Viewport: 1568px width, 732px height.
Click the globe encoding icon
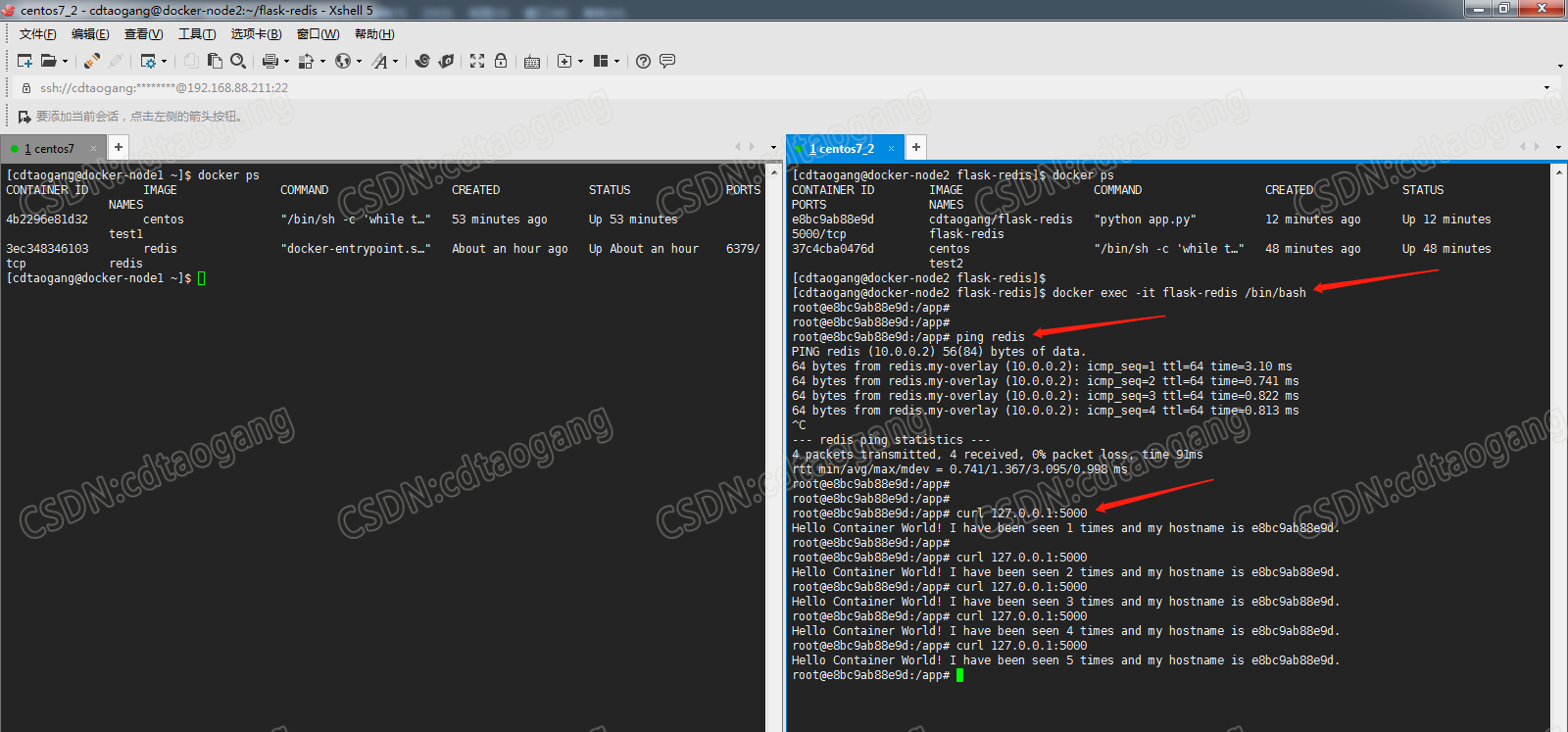point(342,61)
